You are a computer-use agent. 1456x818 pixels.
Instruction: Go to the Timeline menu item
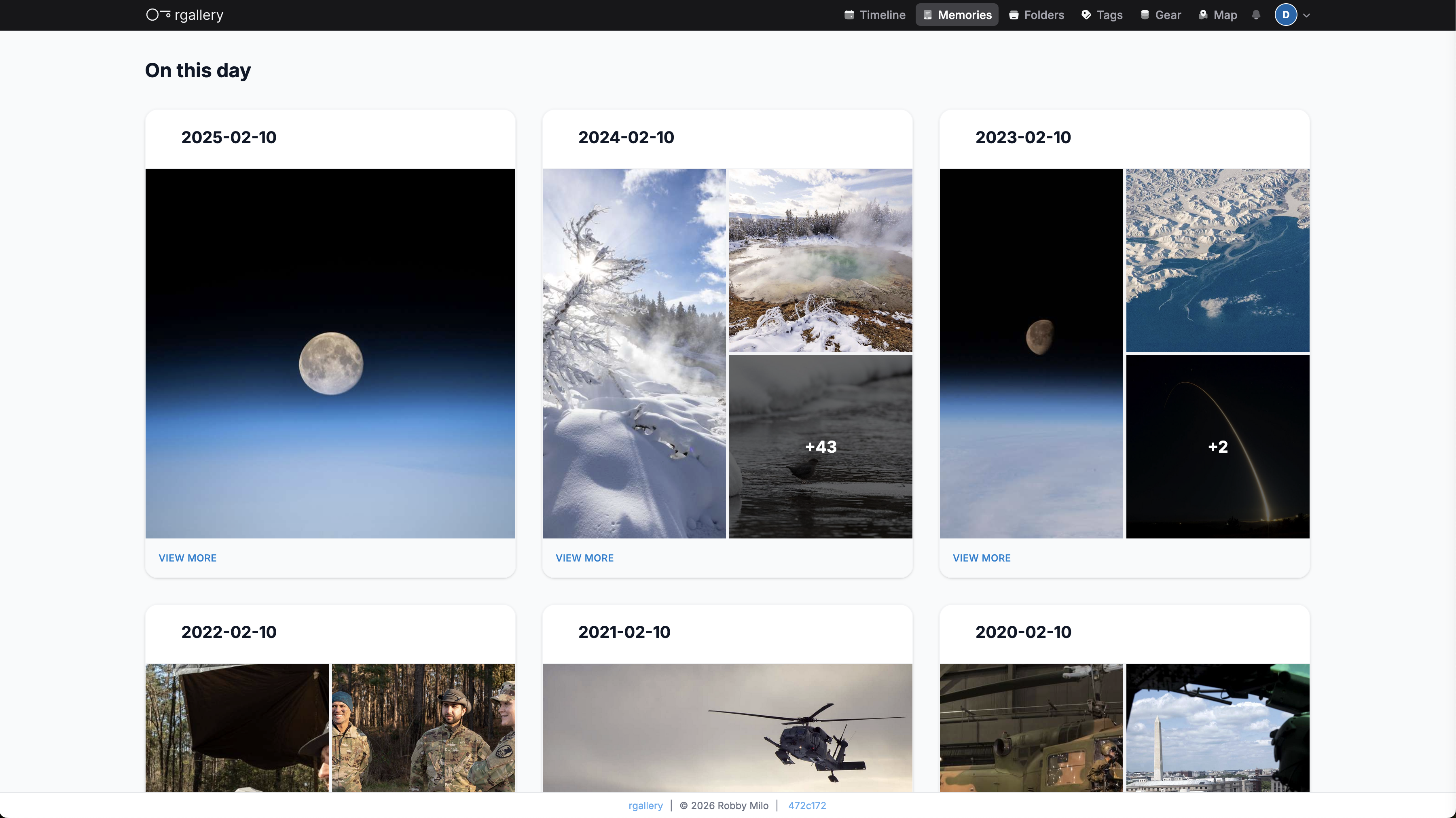coord(882,15)
